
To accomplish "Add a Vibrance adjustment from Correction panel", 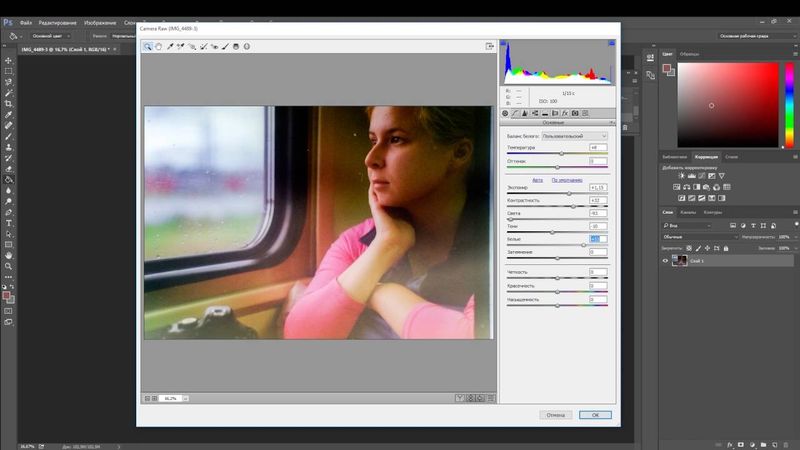I will click(721, 176).
